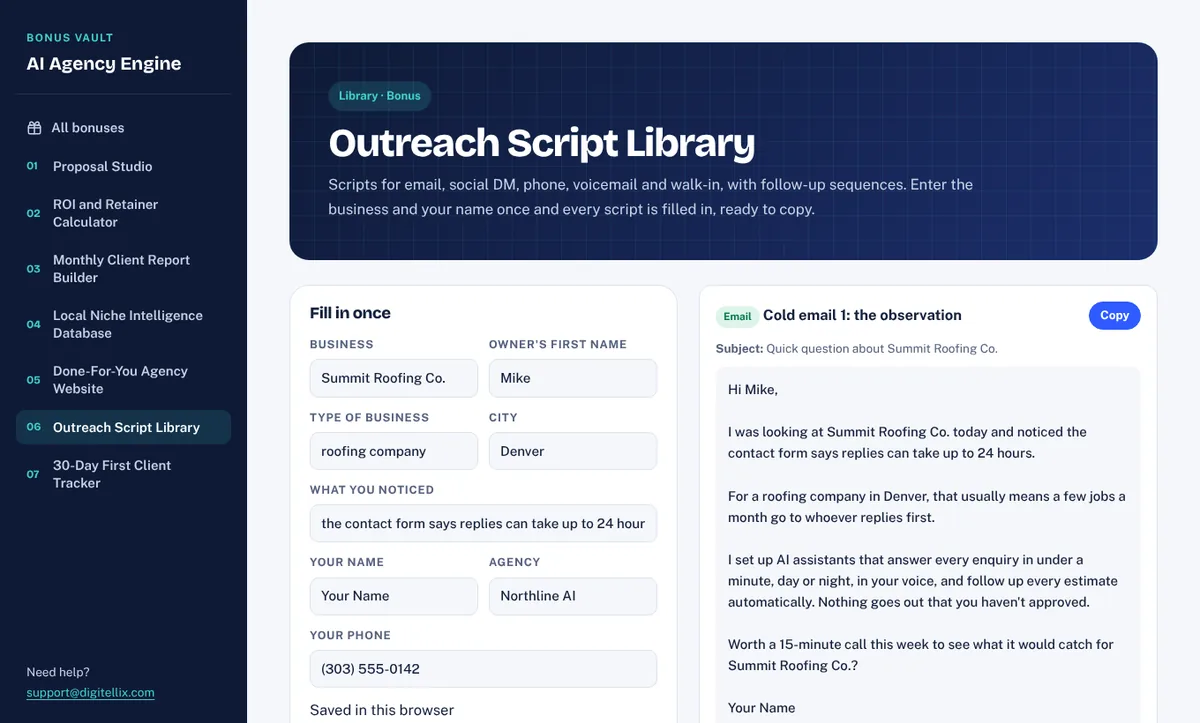This screenshot has height=723, width=1200.
Task: Click the BONUS VAULT label
Action: (x=70, y=38)
